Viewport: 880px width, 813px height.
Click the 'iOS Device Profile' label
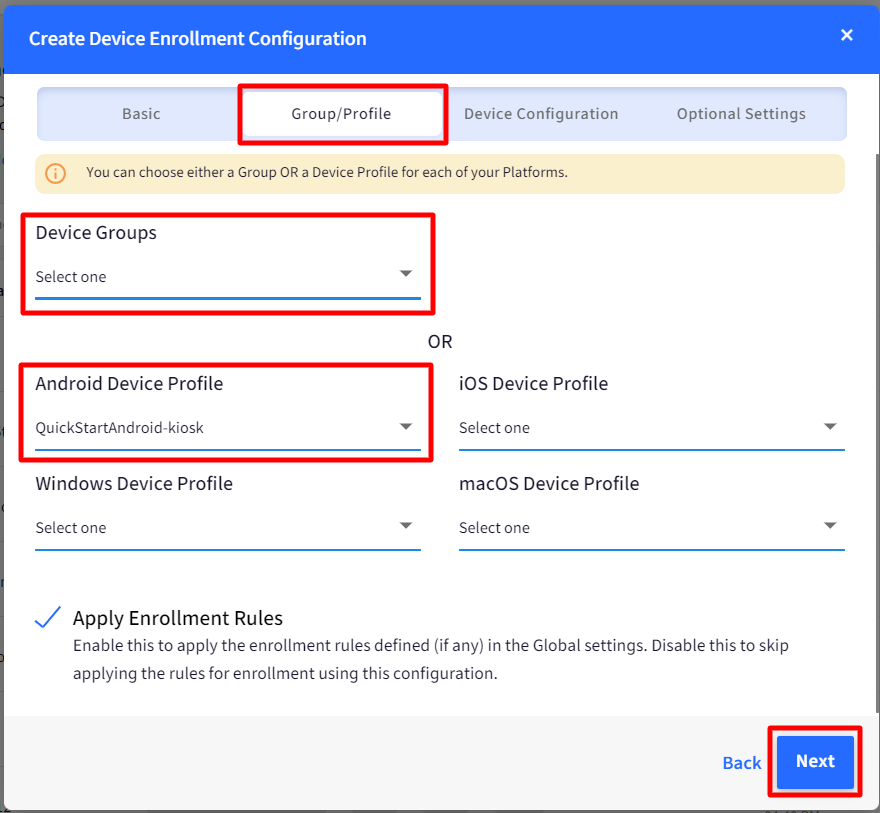point(533,383)
